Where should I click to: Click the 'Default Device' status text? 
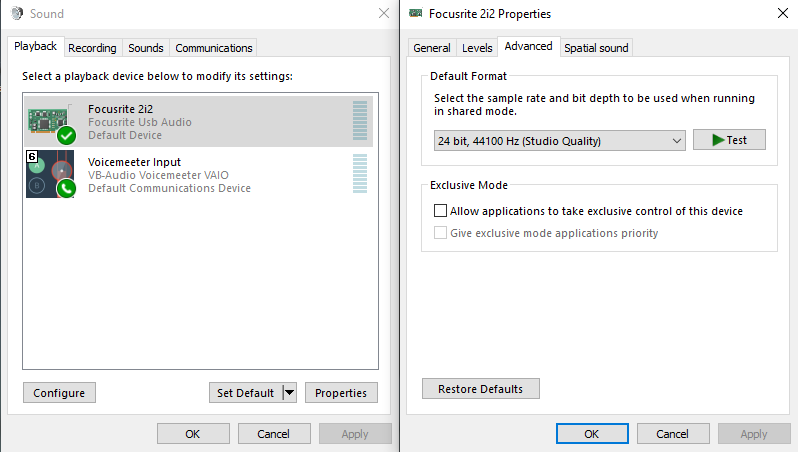125,135
